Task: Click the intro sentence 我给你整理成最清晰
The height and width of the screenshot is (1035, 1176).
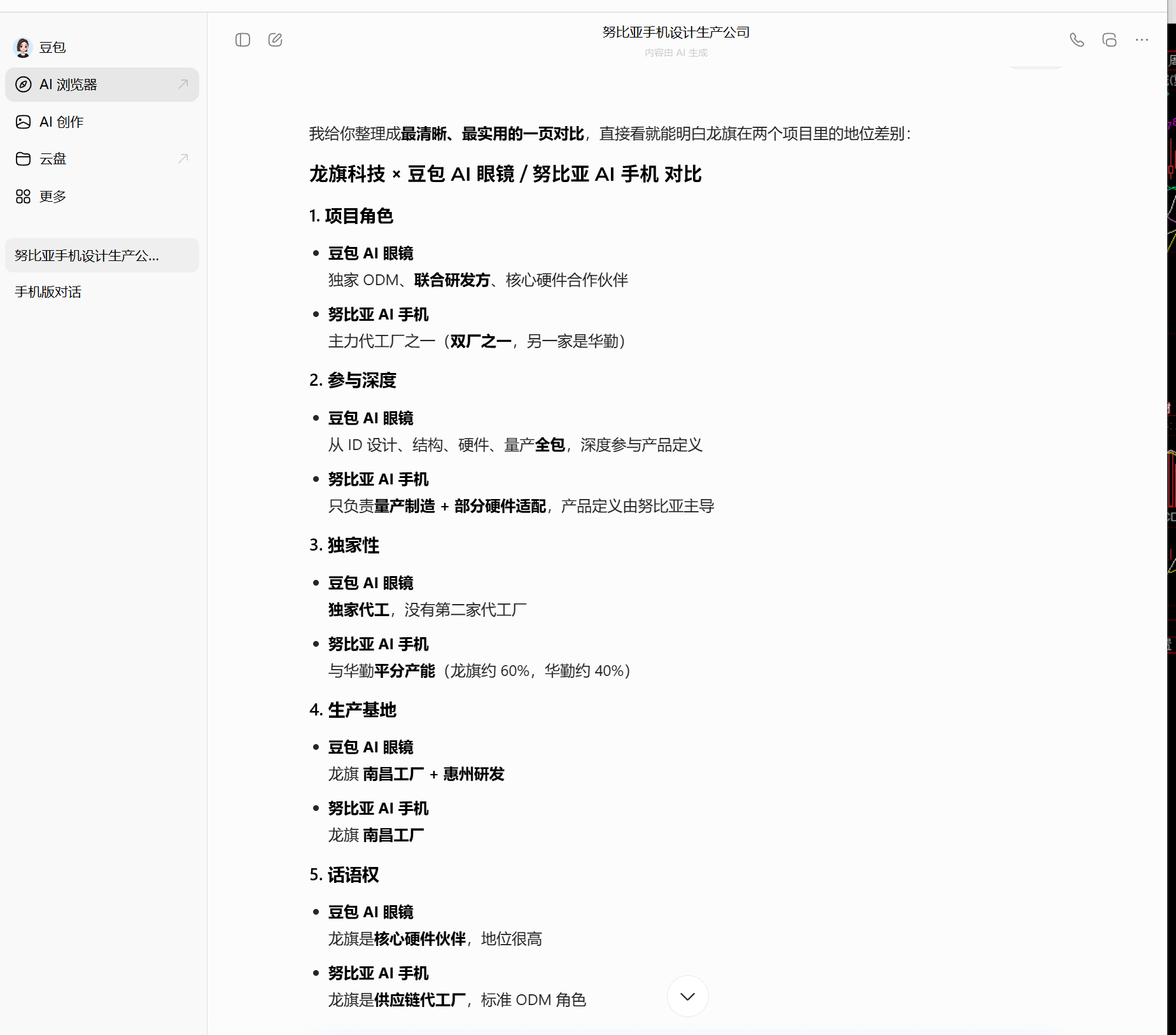Action: click(610, 134)
